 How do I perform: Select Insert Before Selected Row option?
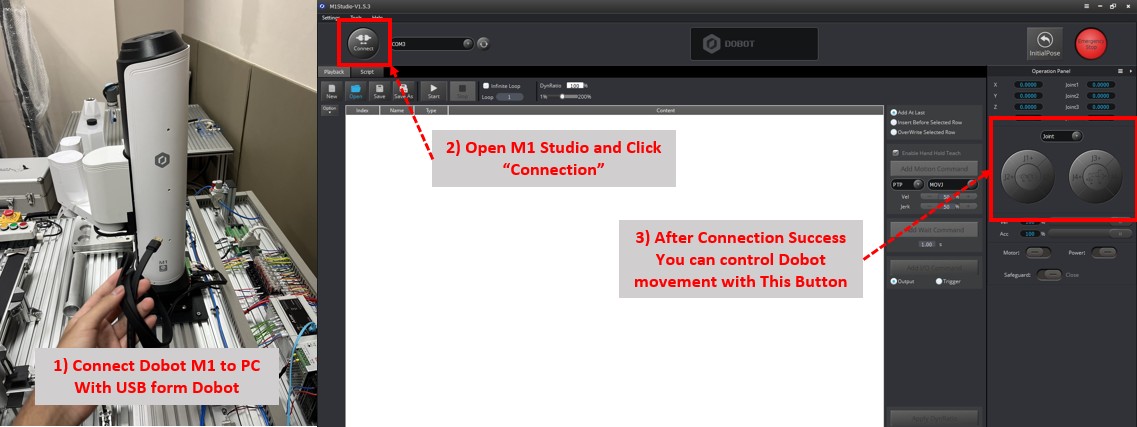click(x=894, y=123)
